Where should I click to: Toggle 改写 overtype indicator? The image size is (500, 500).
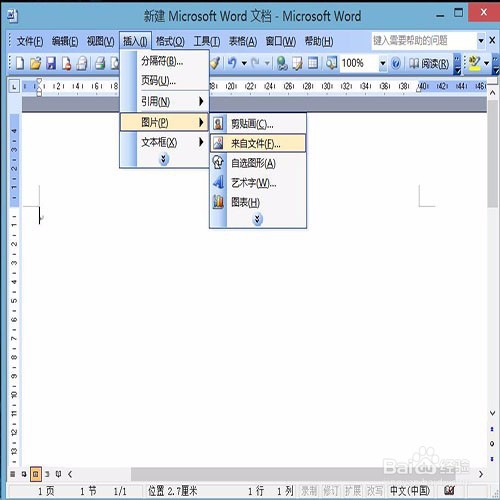click(375, 491)
